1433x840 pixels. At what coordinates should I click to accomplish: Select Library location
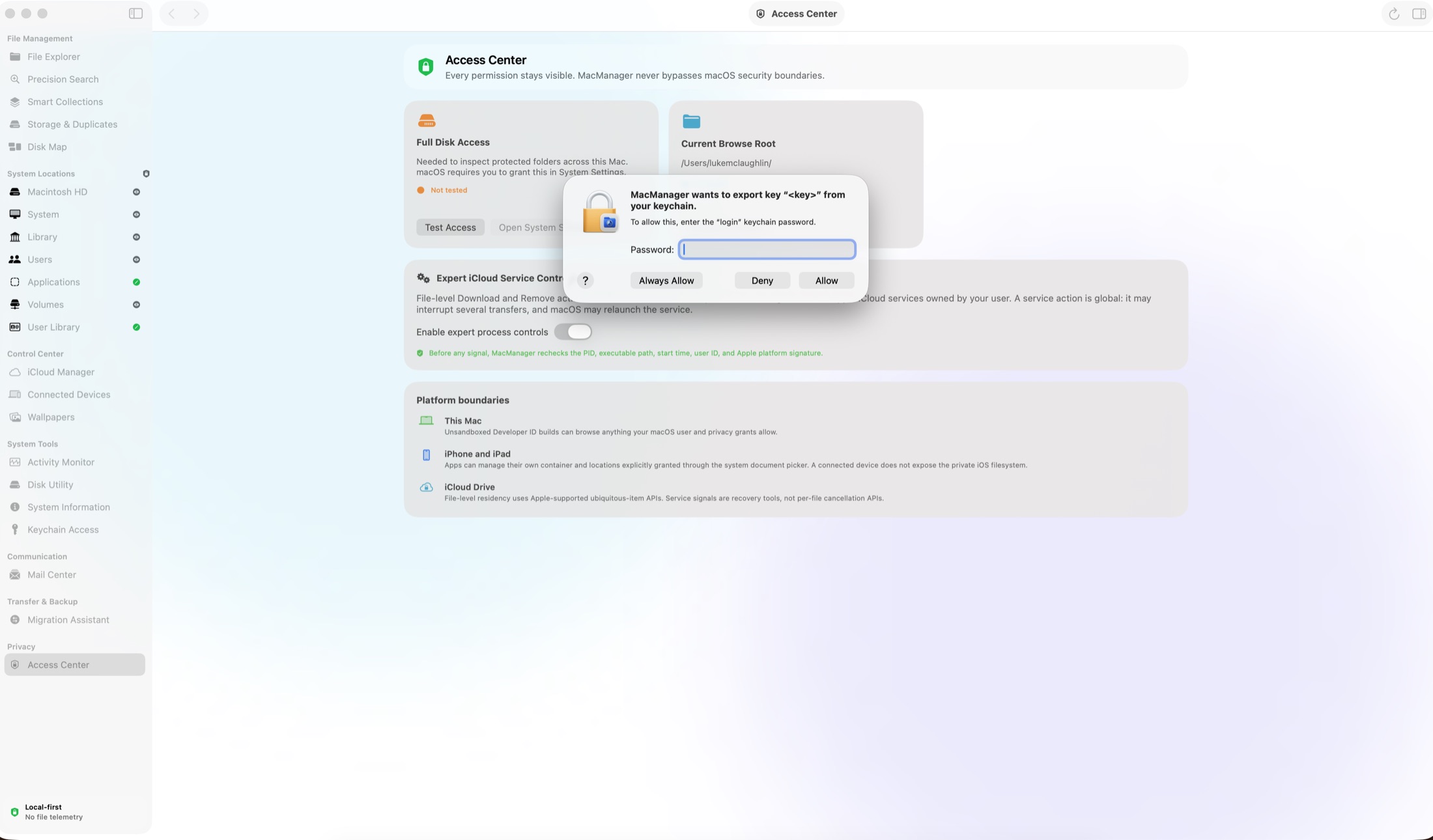click(74, 237)
